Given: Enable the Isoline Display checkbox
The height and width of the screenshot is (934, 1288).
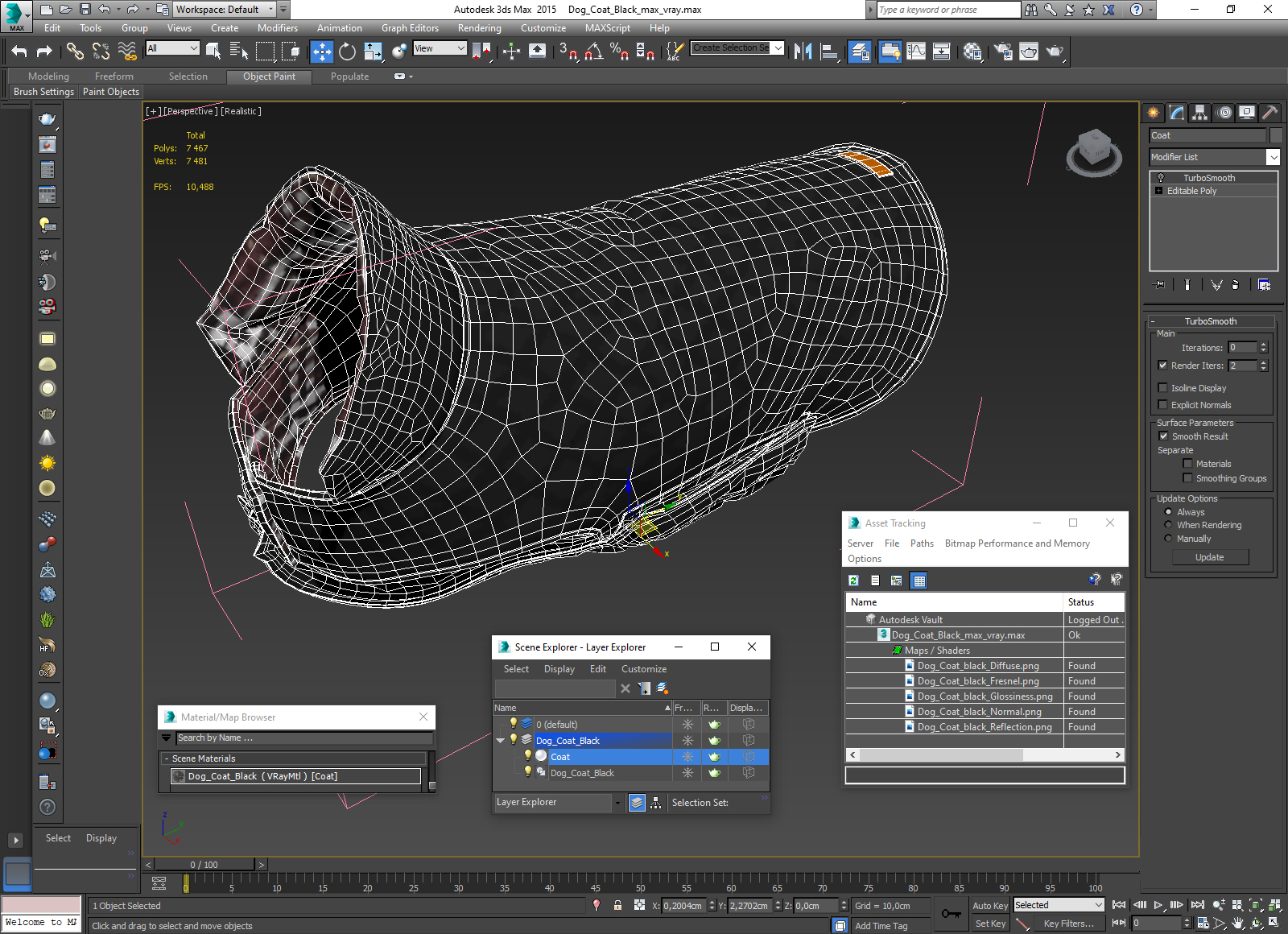Looking at the screenshot, I should 1162,388.
